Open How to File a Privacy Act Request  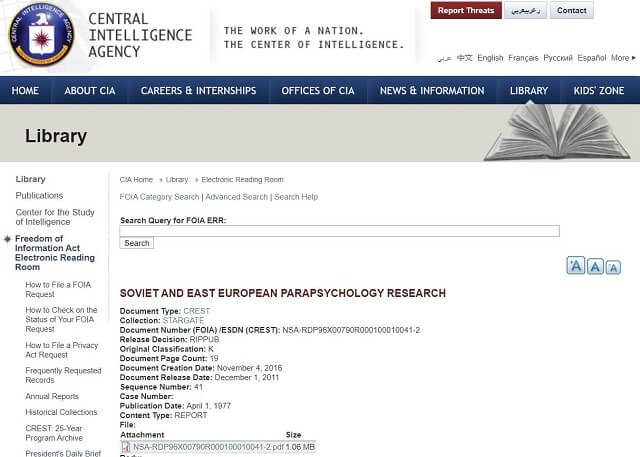tap(62, 350)
